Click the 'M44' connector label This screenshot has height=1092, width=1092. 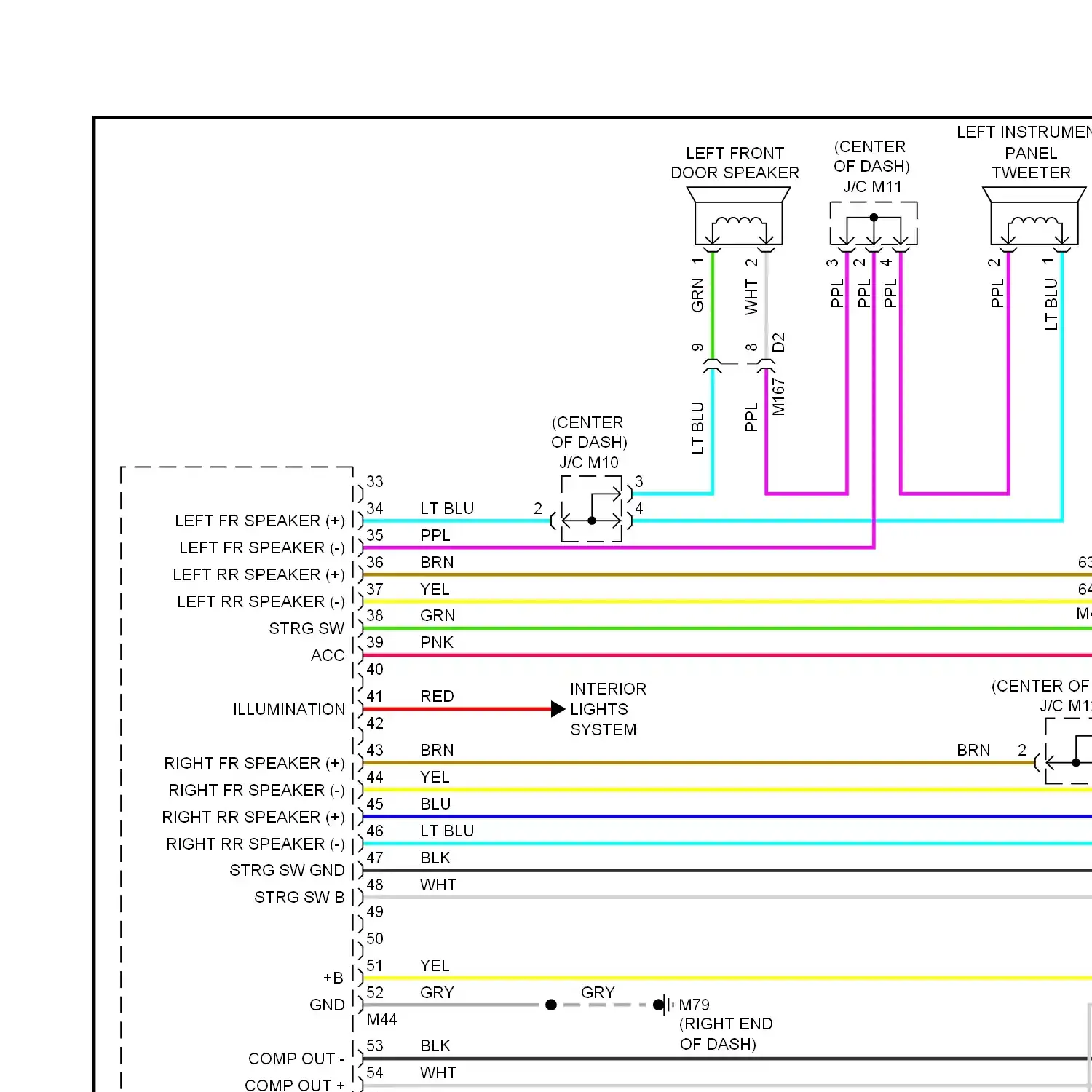click(x=381, y=1019)
